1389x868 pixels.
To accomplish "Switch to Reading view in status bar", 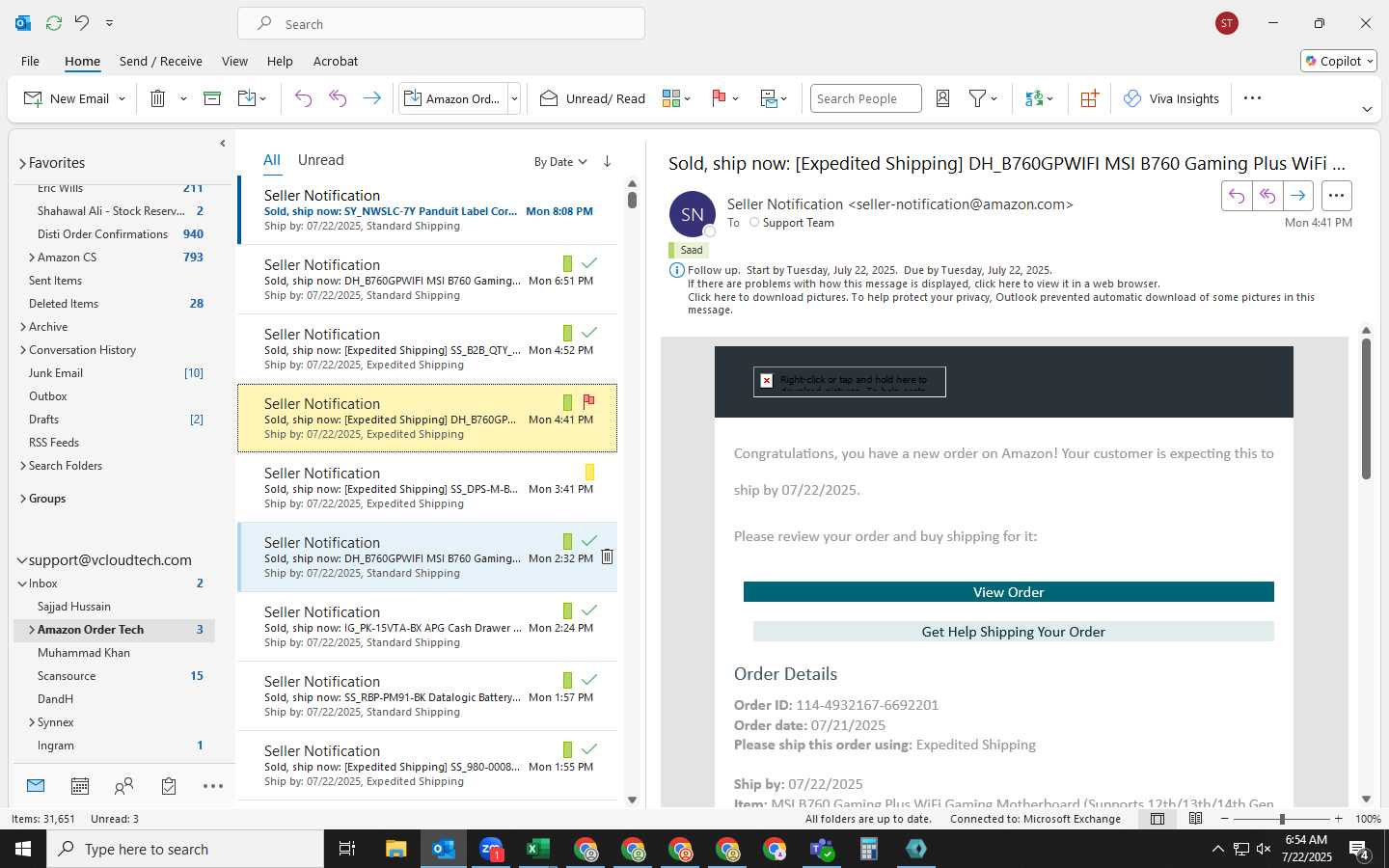I will point(1195,819).
